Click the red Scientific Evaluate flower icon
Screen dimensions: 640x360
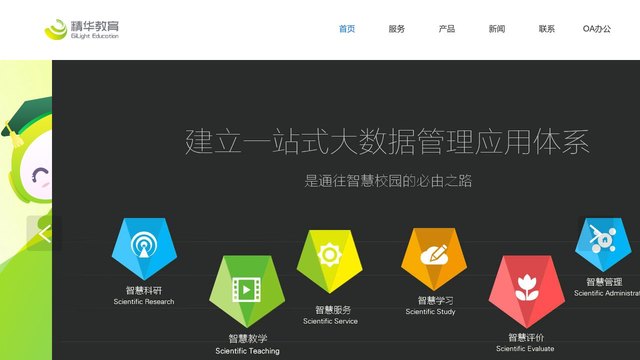click(x=527, y=291)
